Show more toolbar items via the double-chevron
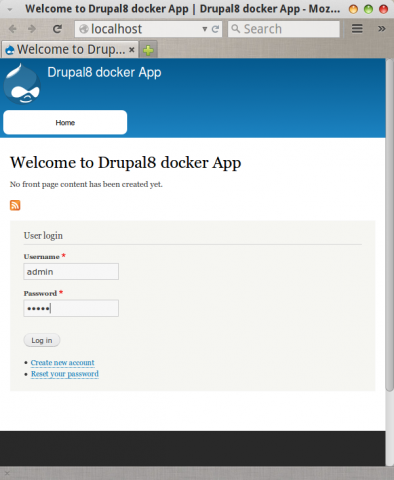Image resolution: width=394 pixels, height=480 pixels. click(382, 29)
